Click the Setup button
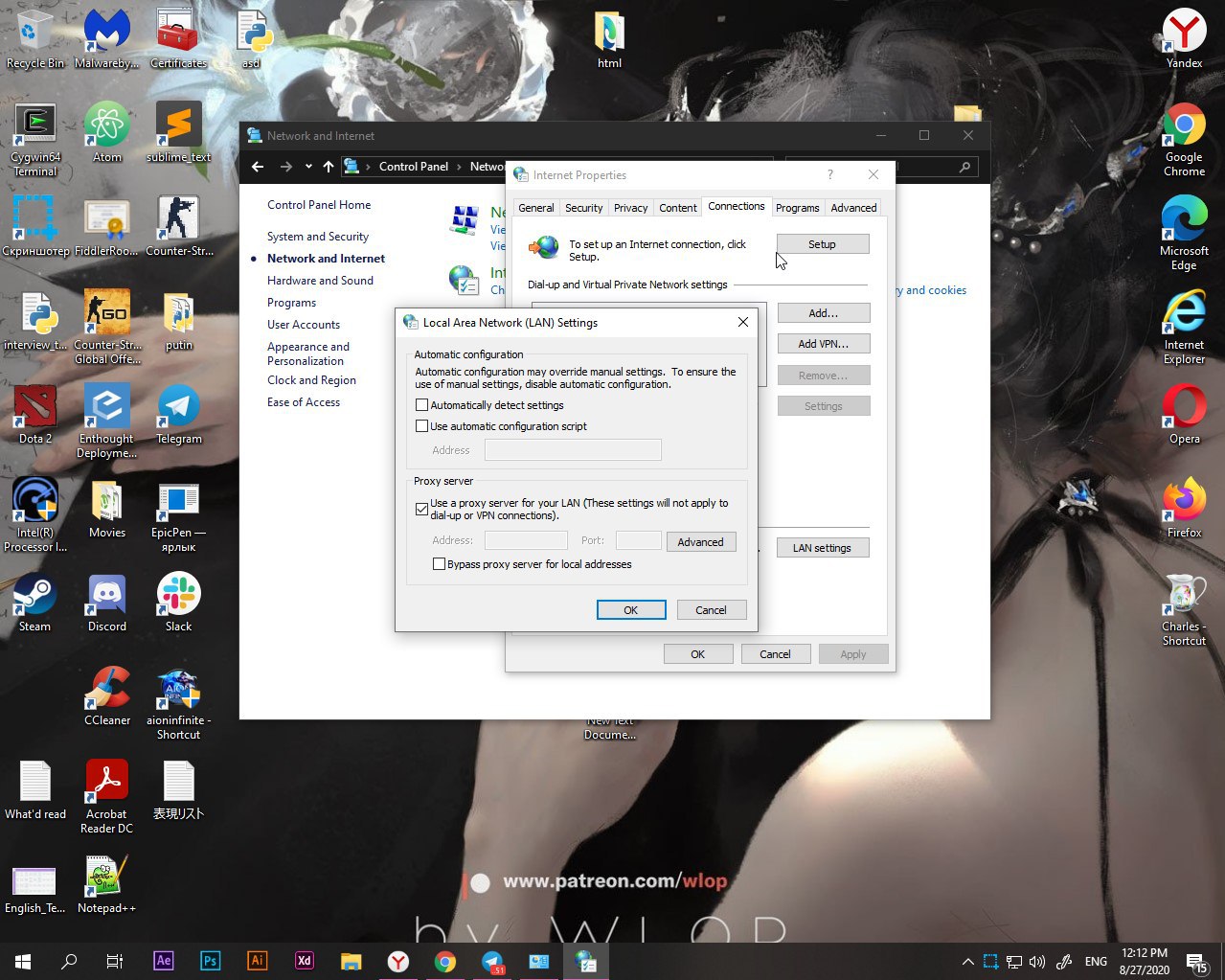Viewport: 1225px width, 980px height. tap(823, 244)
